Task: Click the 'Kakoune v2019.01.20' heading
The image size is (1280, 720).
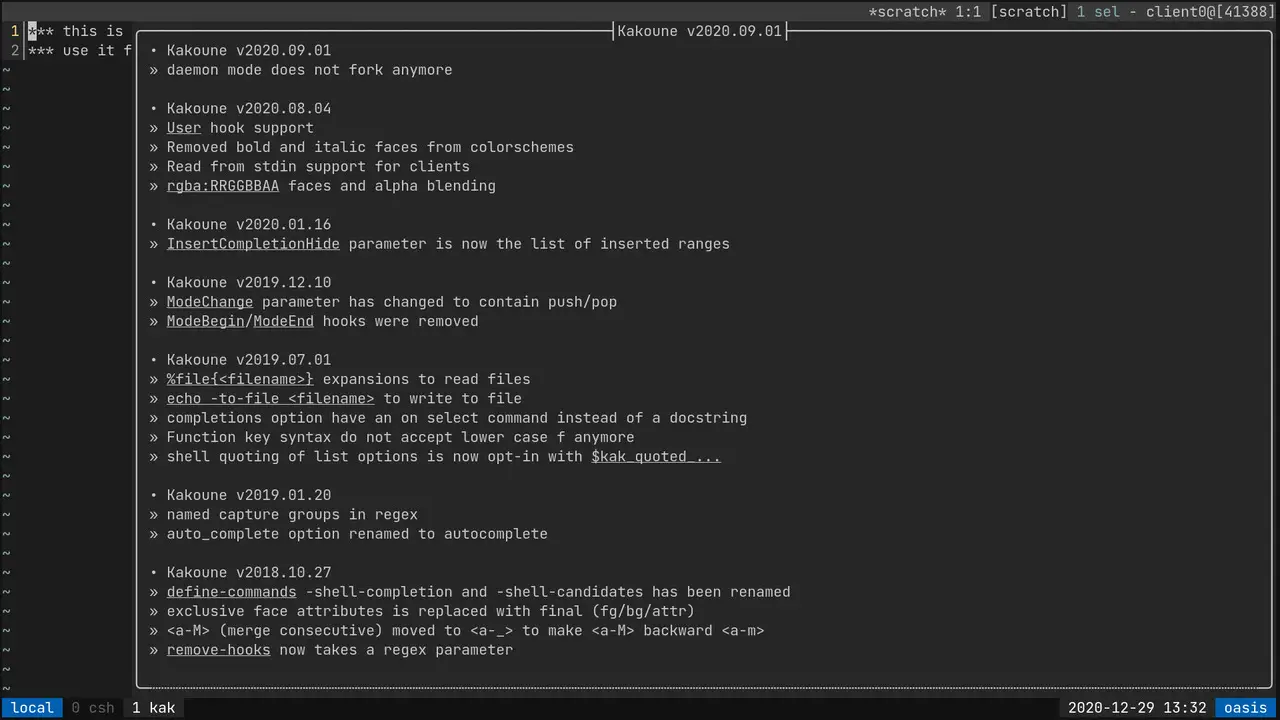Action: [249, 495]
